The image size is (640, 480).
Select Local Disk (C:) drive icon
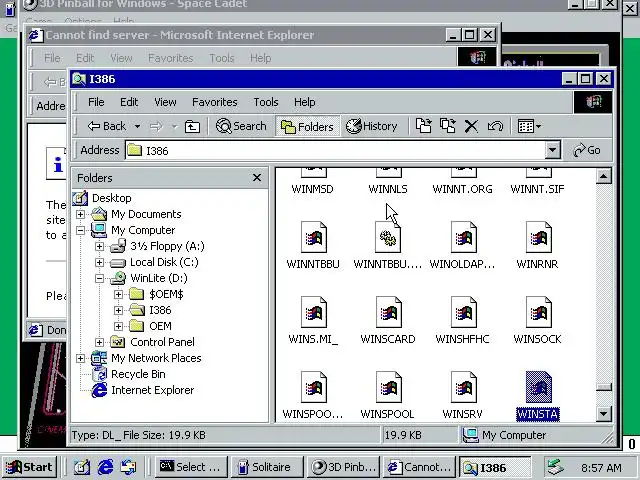[118, 262]
